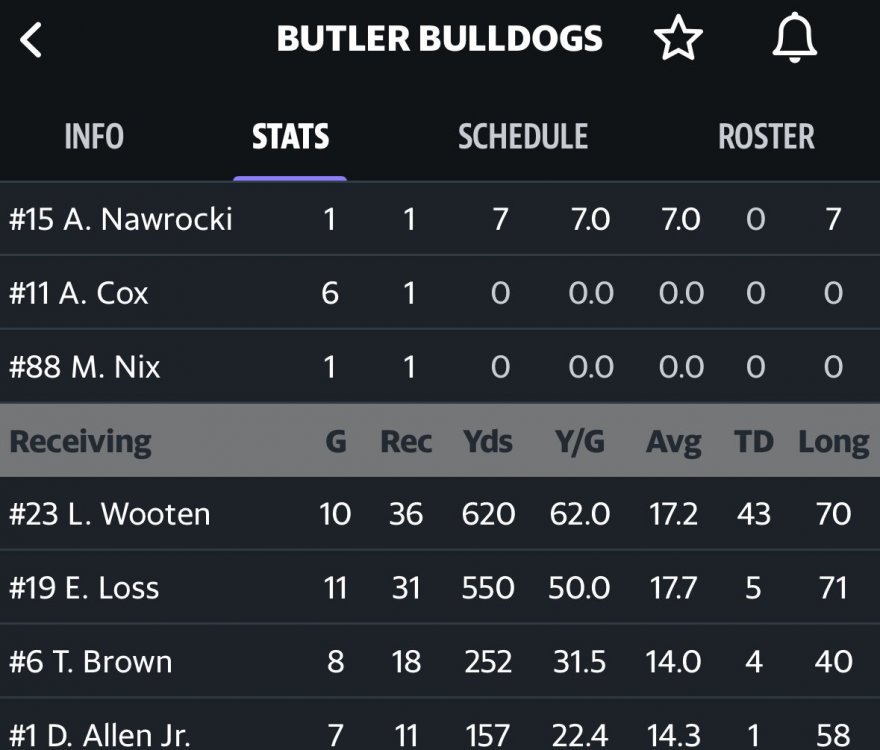Open player #19 E. Loss
Viewport: 880px width, 750px height.
(84, 588)
